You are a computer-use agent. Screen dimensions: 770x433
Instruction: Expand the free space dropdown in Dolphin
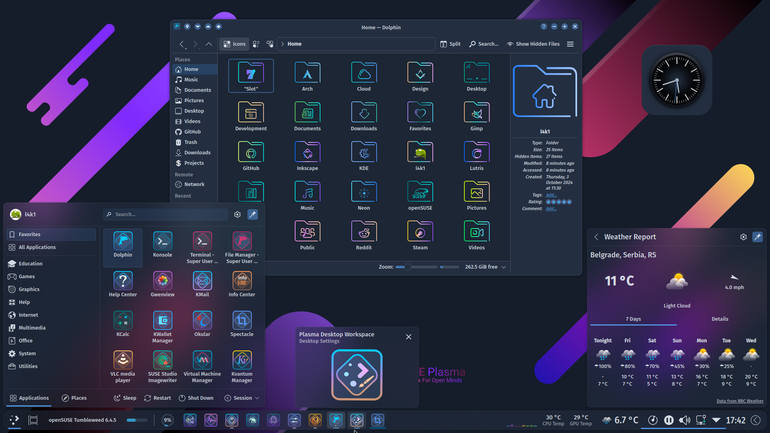pos(503,267)
